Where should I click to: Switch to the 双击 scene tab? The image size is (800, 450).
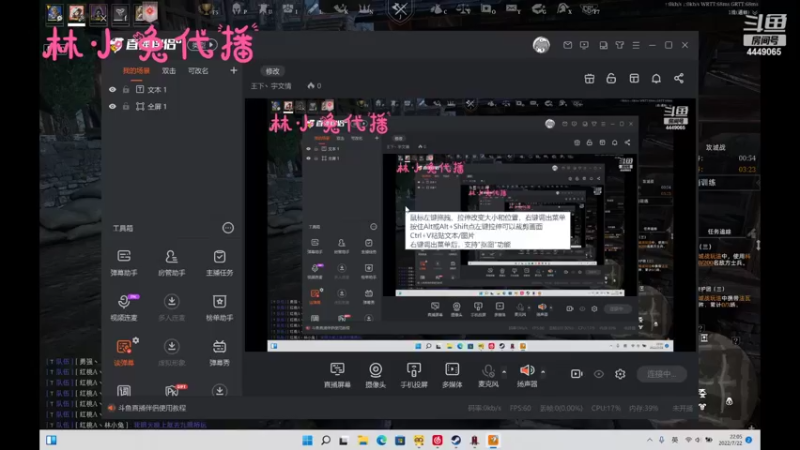[169, 71]
